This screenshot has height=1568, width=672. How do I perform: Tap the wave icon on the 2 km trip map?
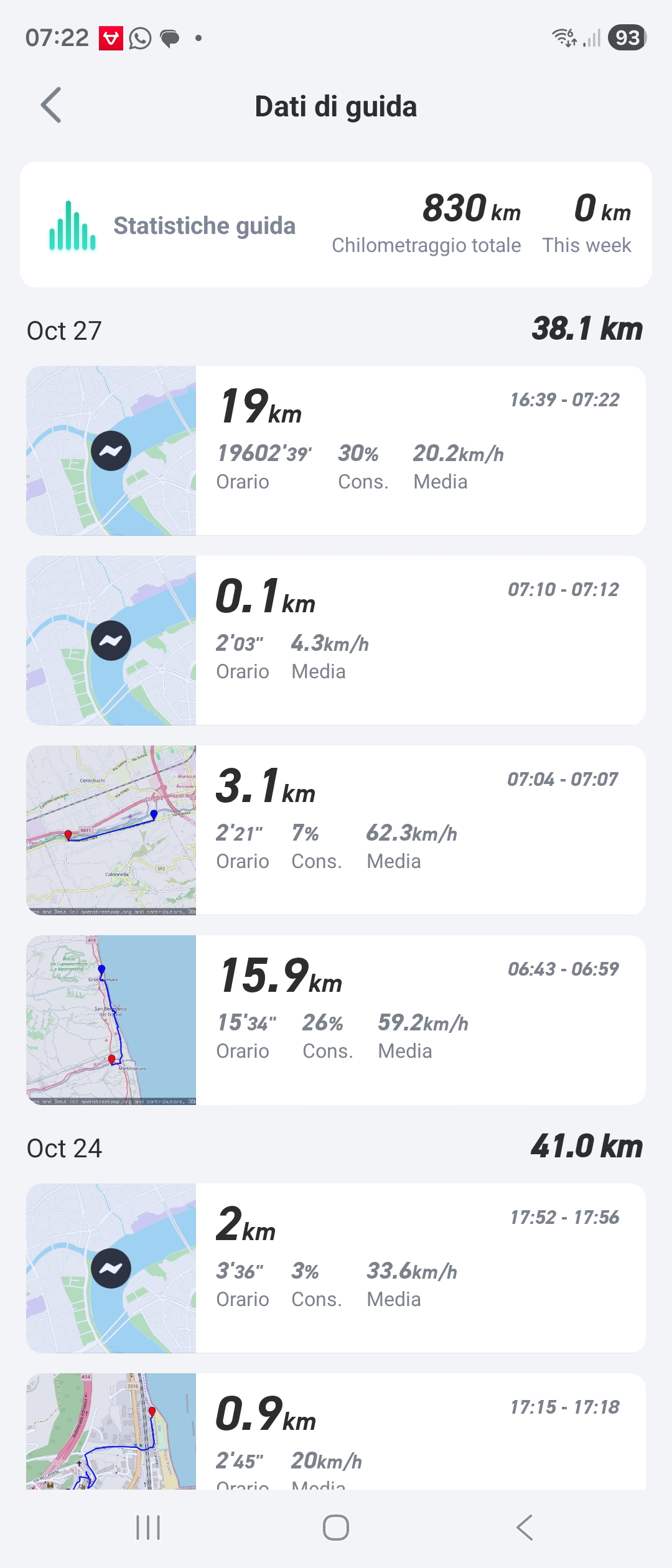[111, 1269]
